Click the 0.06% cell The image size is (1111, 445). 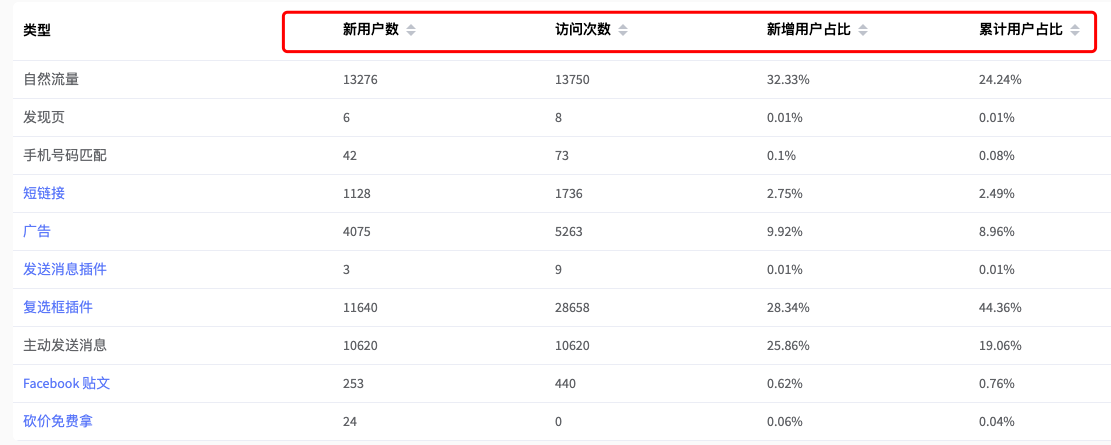tap(784, 422)
